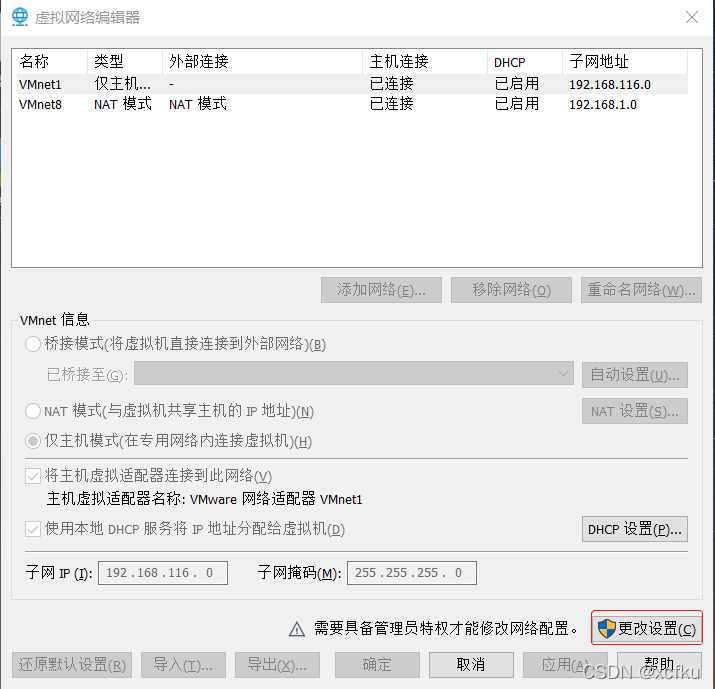This screenshot has height=689, width=715.
Task: Click VMnet8 外部连接 NAT 模式 cell
Action: point(197,104)
